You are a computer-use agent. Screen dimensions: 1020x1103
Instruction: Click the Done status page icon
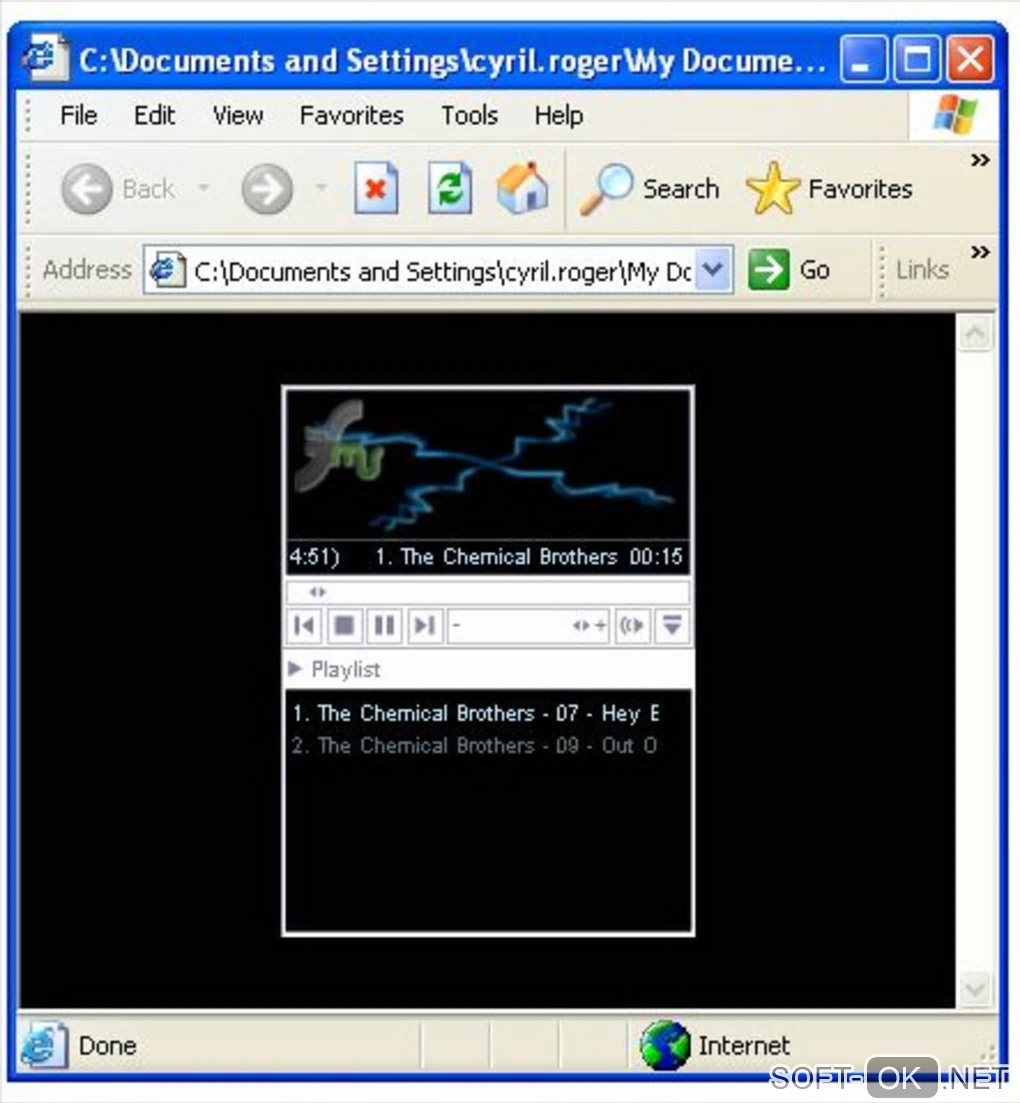44,1045
